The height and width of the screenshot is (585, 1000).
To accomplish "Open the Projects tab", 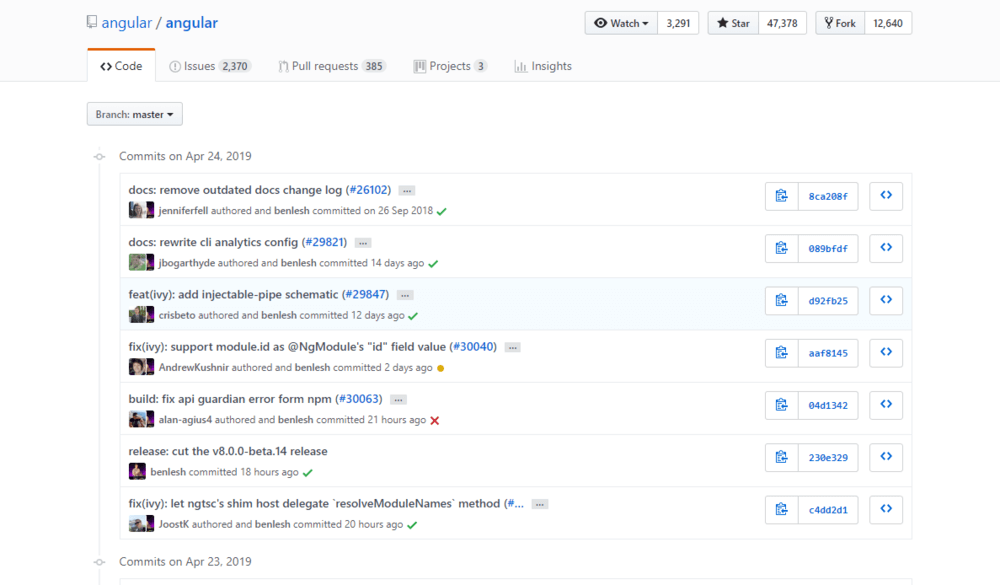I will tap(450, 66).
